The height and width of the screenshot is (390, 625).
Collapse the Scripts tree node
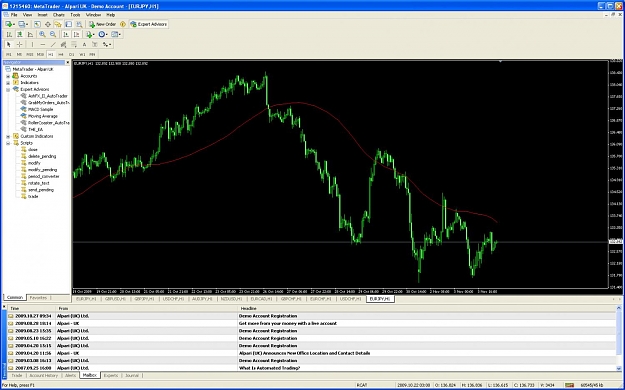8,143
